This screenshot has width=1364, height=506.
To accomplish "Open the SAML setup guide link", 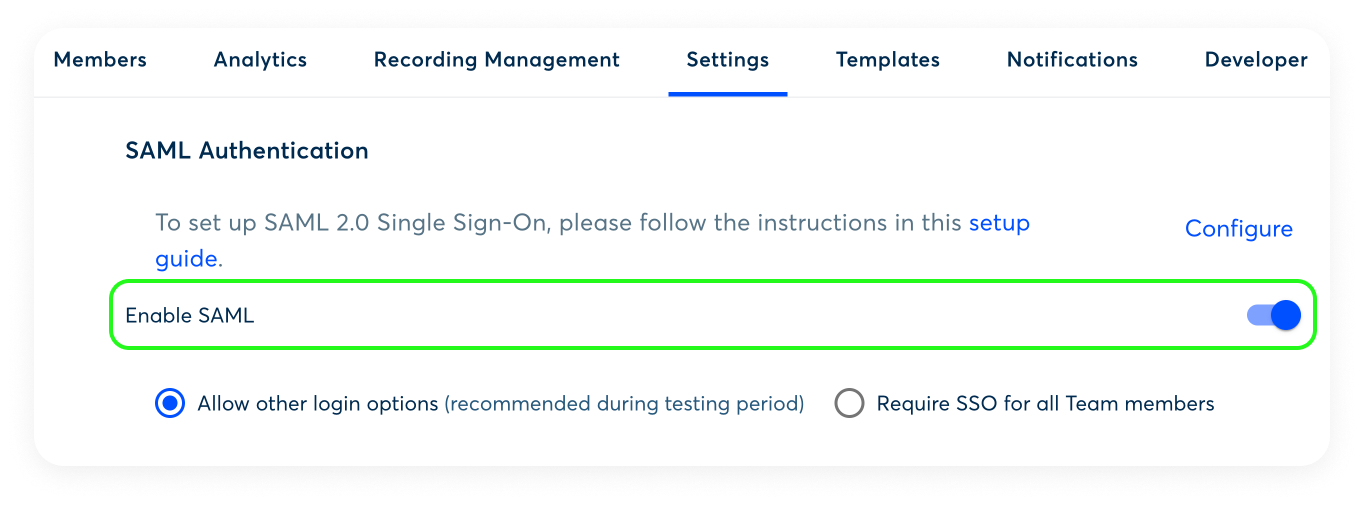I will click(x=998, y=223).
